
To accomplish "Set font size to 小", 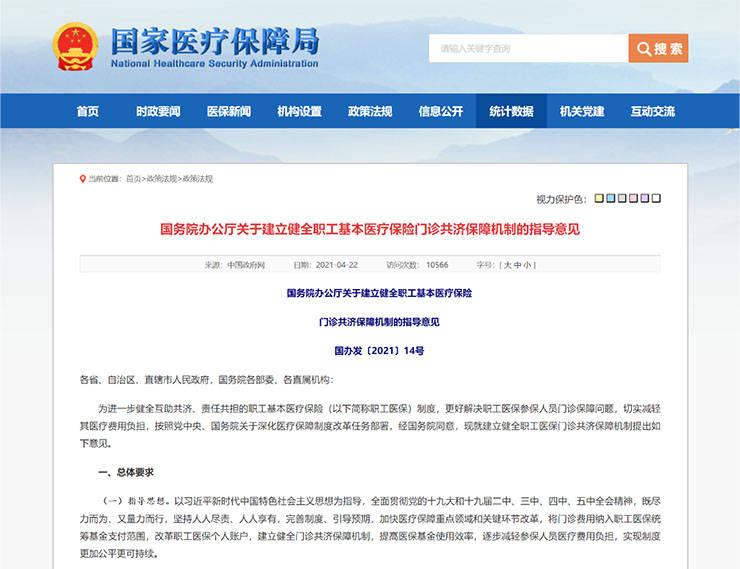I will tap(527, 265).
